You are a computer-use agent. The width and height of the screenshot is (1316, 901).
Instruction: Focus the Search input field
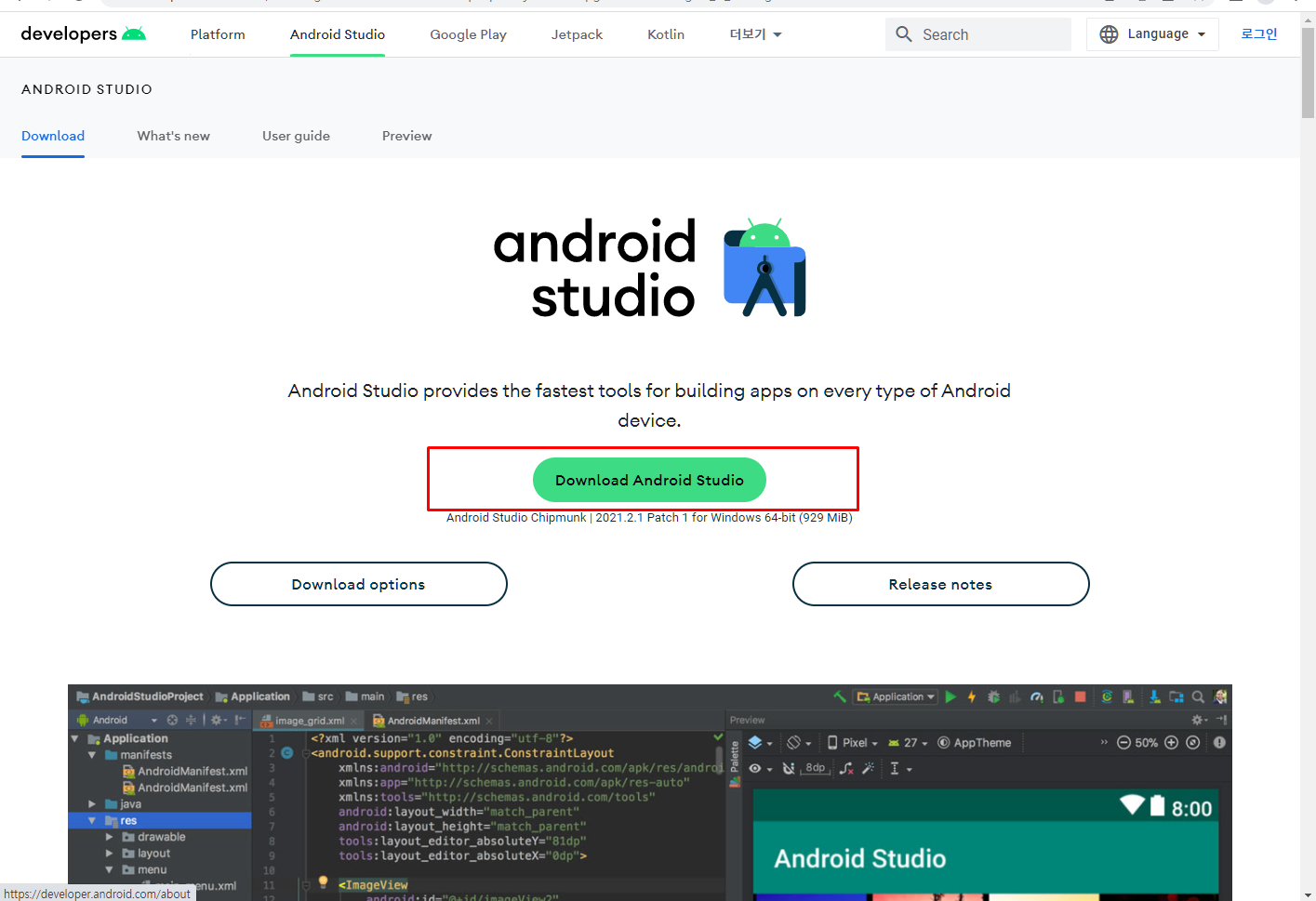click(978, 34)
